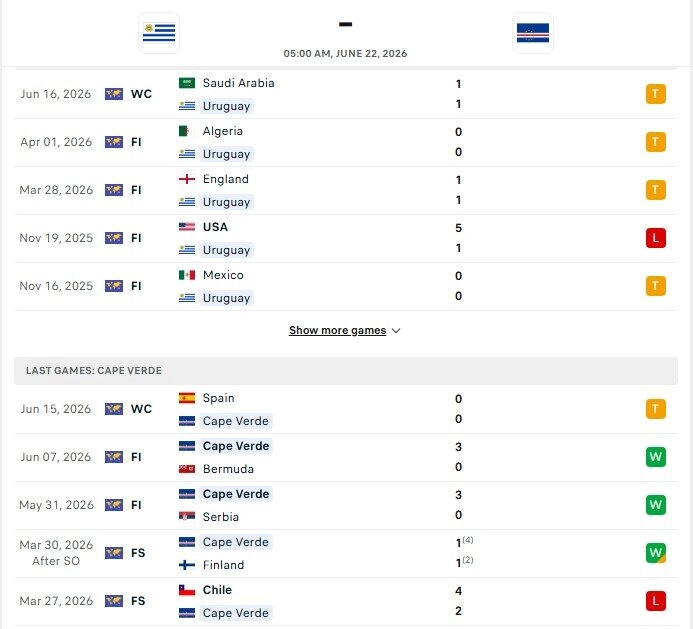Click the W badge for the Finland shootout match
The image size is (693, 629).
[655, 553]
